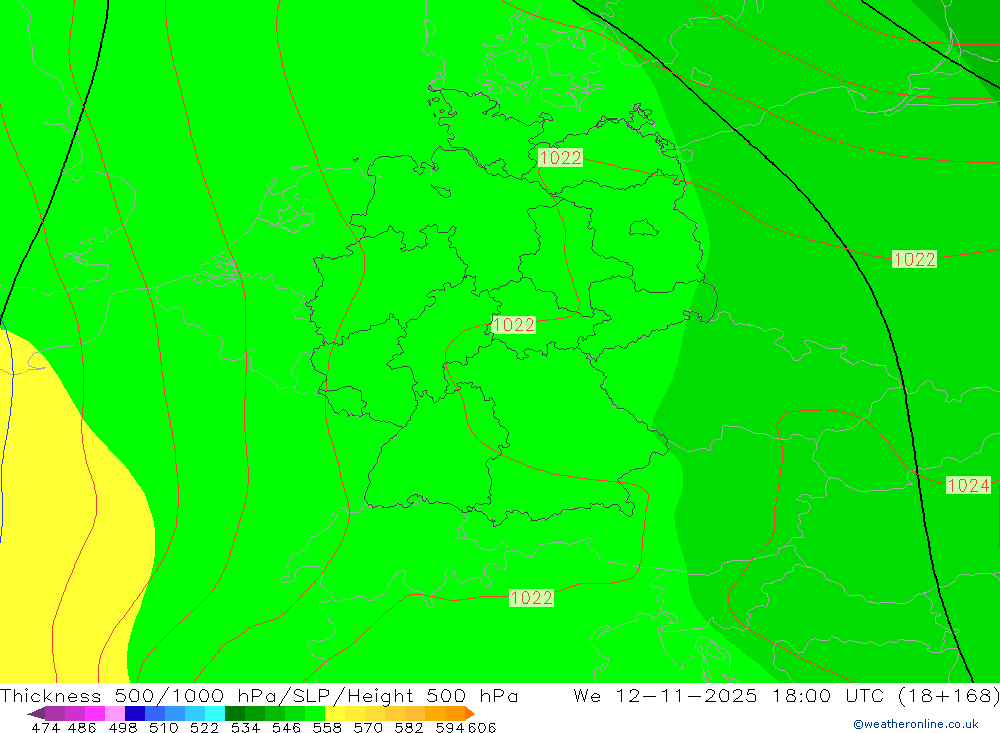
Task: Click the dark navy blue legend swatch
Action: pos(135,713)
